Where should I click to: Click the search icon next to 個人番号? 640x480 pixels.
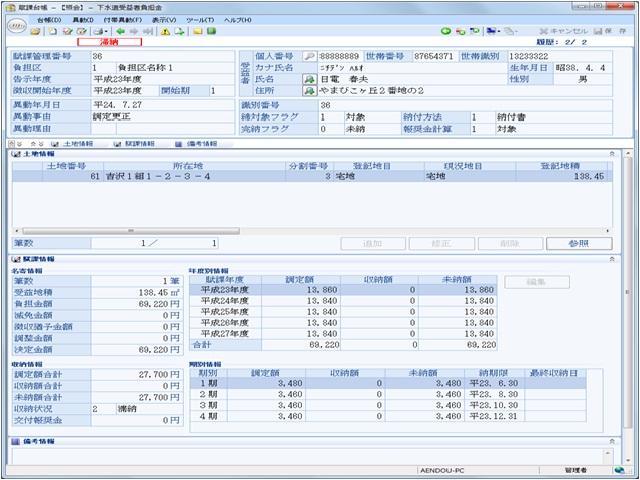310,57
